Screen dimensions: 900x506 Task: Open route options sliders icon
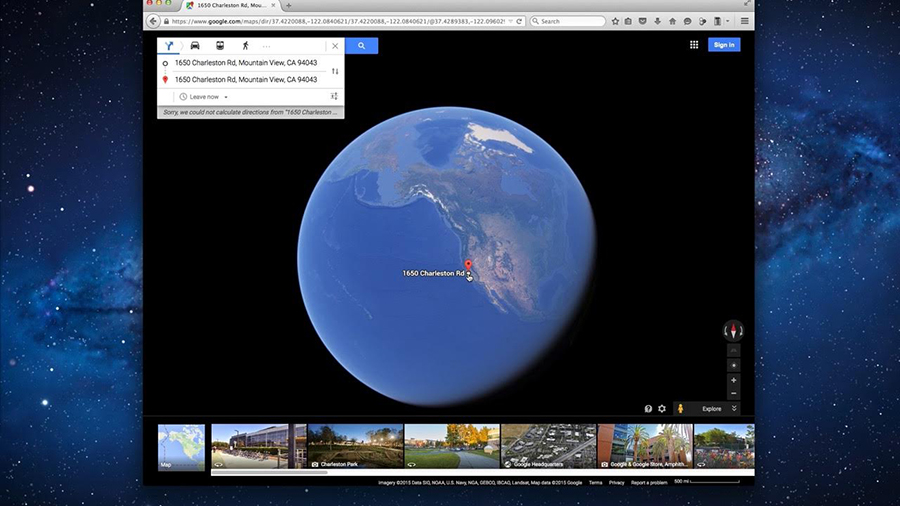point(334,96)
